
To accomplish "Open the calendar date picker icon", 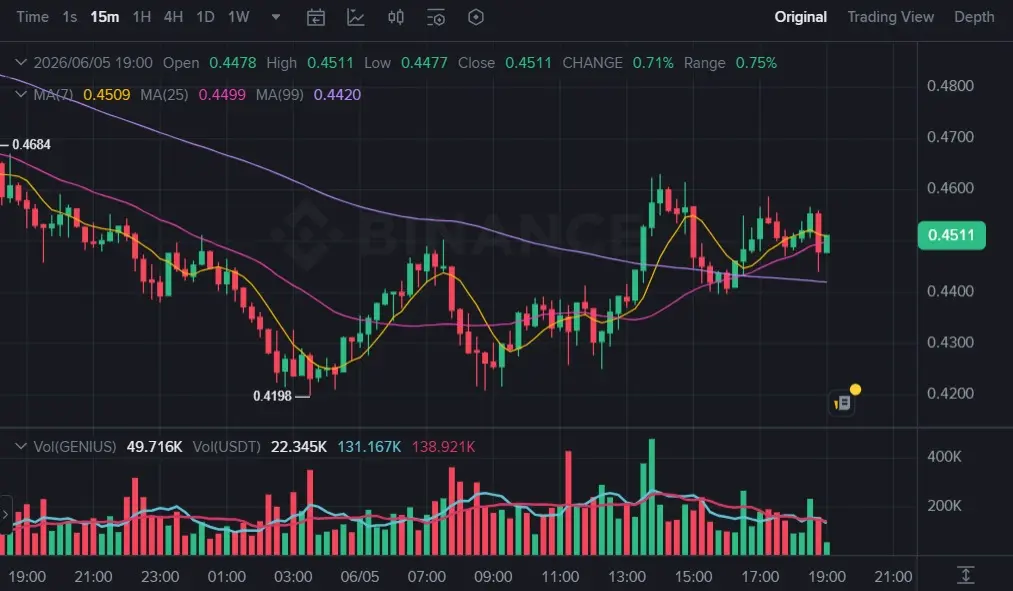I will click(x=315, y=17).
